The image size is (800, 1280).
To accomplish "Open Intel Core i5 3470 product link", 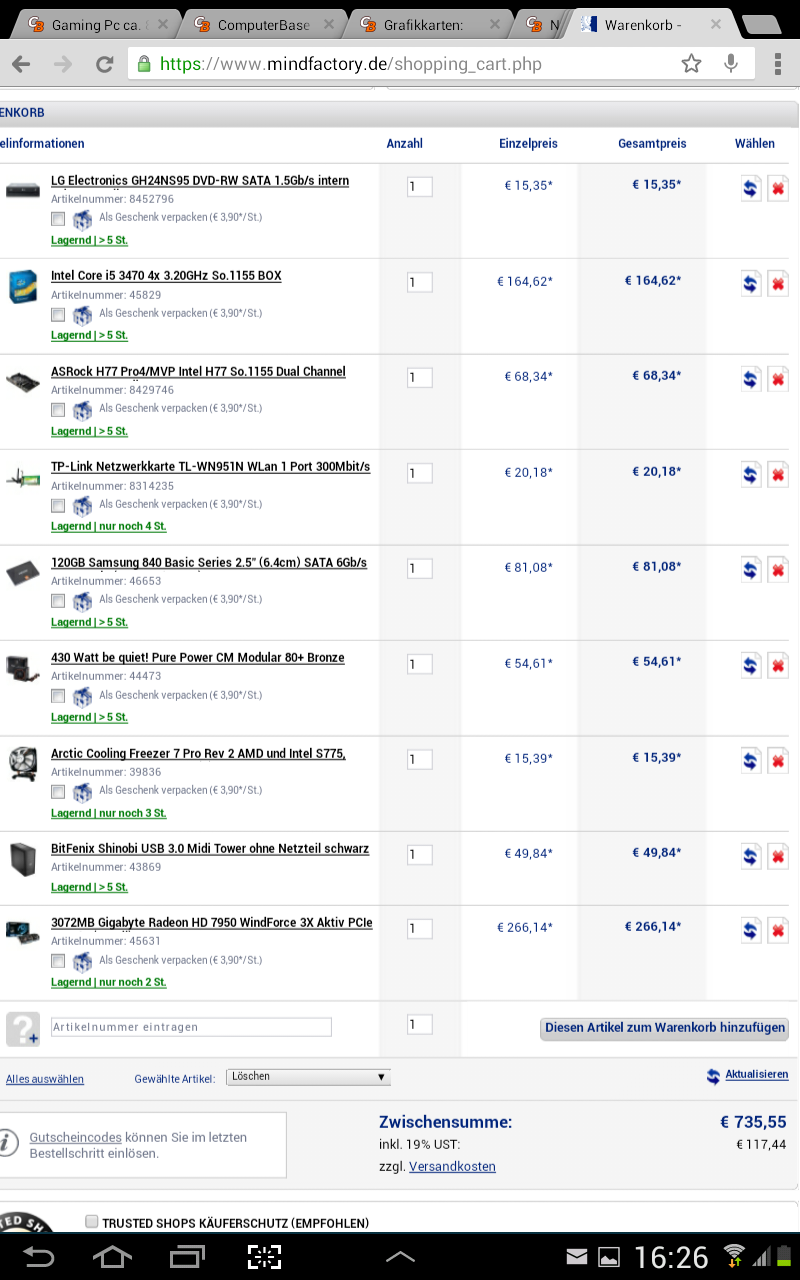I will (x=166, y=276).
